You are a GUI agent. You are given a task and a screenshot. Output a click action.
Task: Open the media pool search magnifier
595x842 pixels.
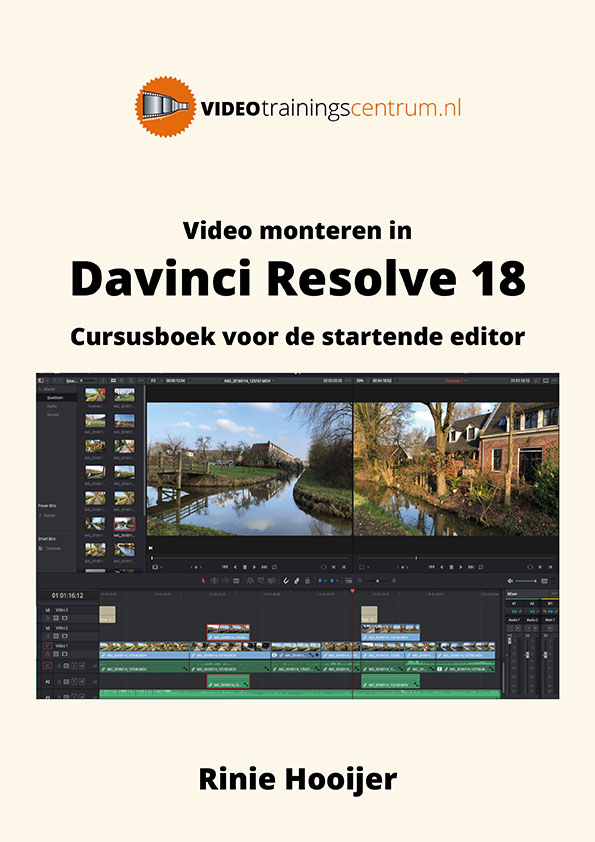[130, 380]
